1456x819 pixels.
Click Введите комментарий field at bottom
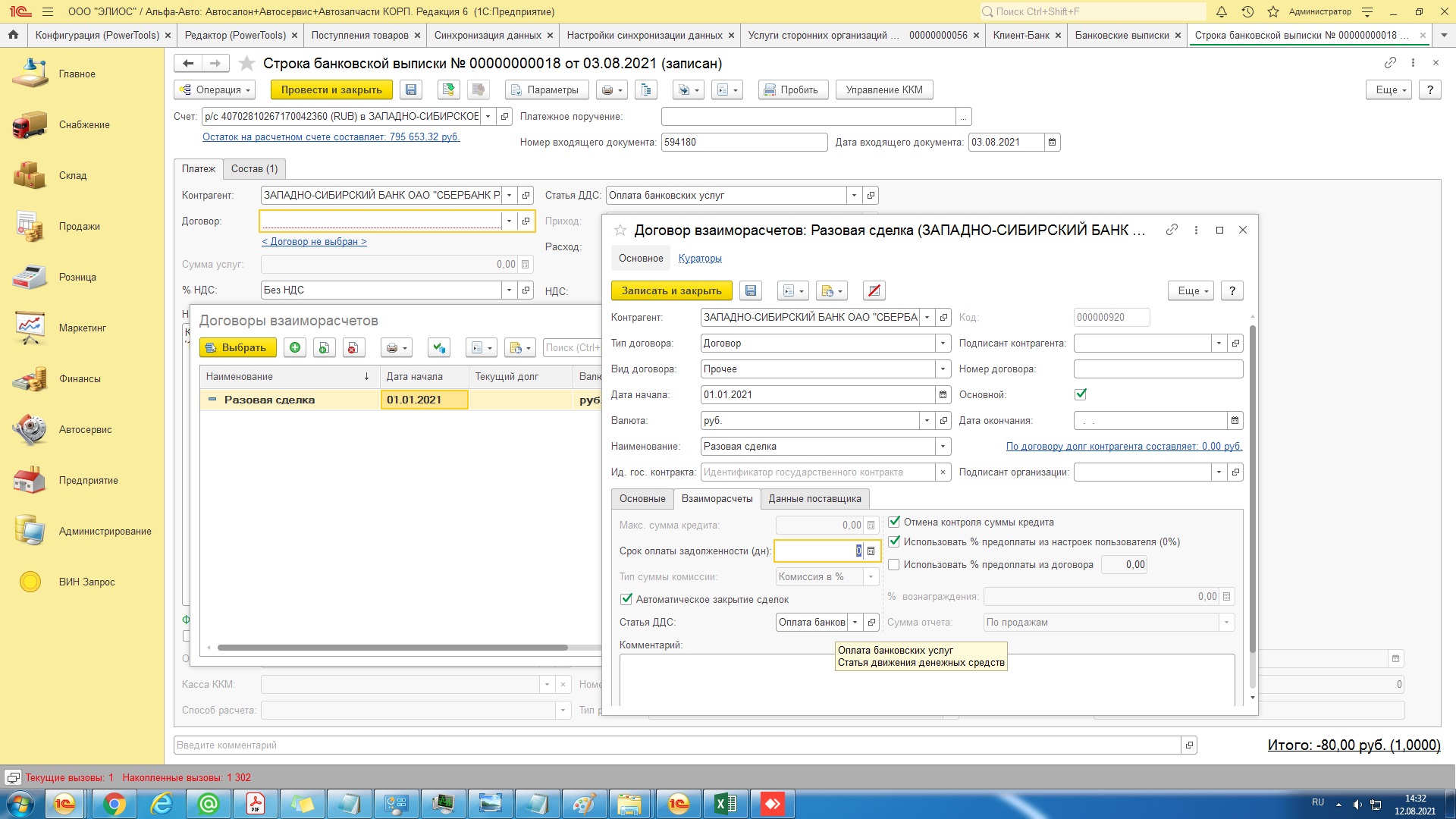pos(676,745)
